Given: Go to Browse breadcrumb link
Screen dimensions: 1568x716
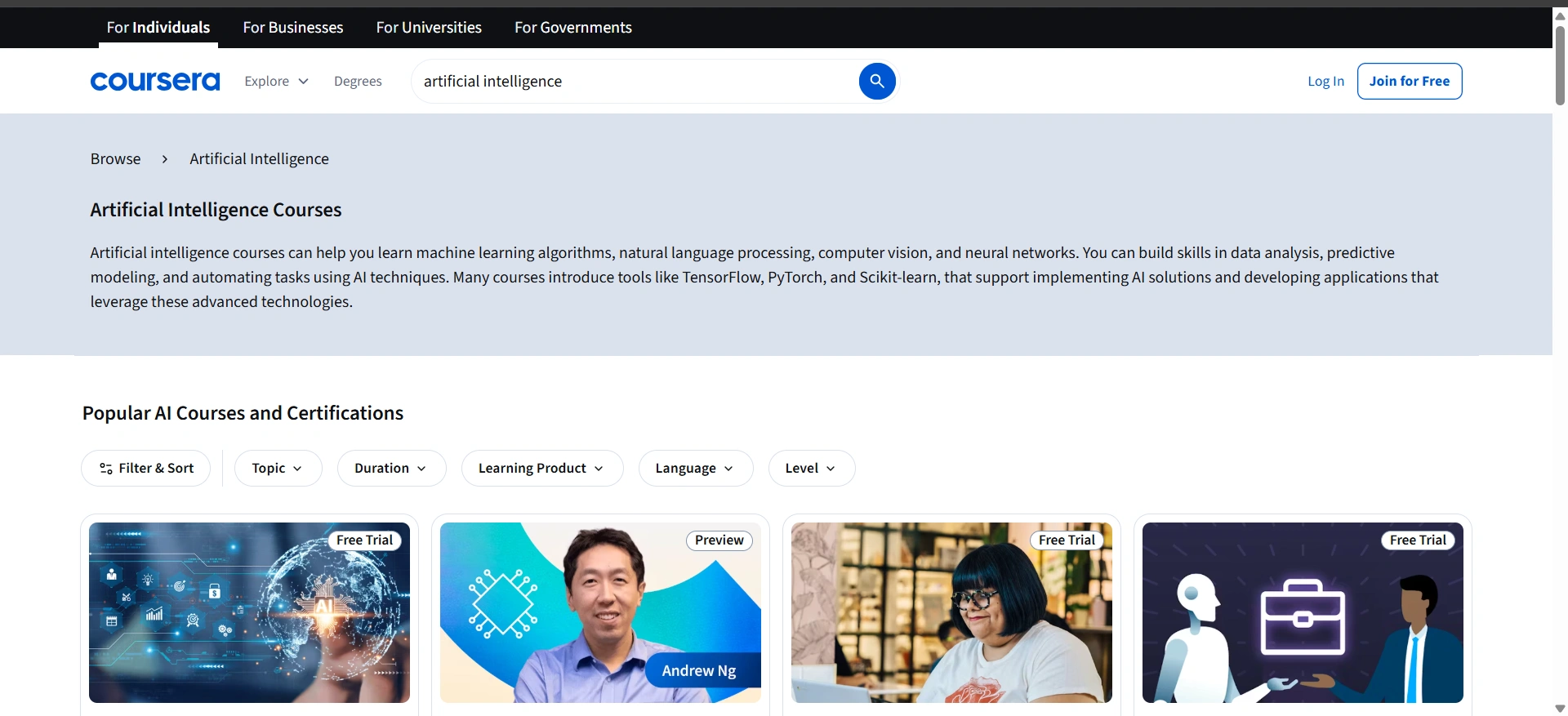Looking at the screenshot, I should [x=115, y=158].
